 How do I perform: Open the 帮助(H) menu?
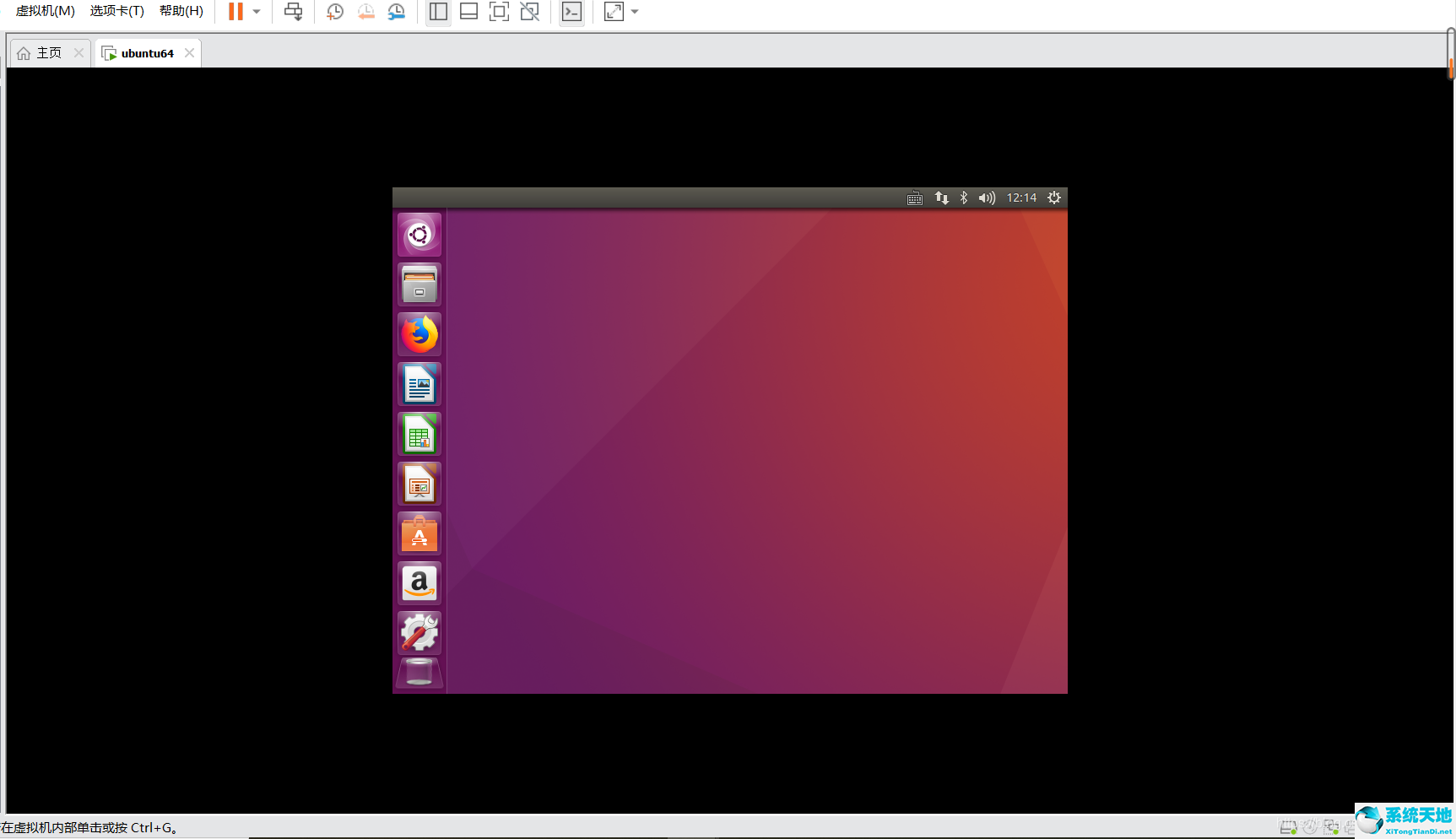(181, 11)
